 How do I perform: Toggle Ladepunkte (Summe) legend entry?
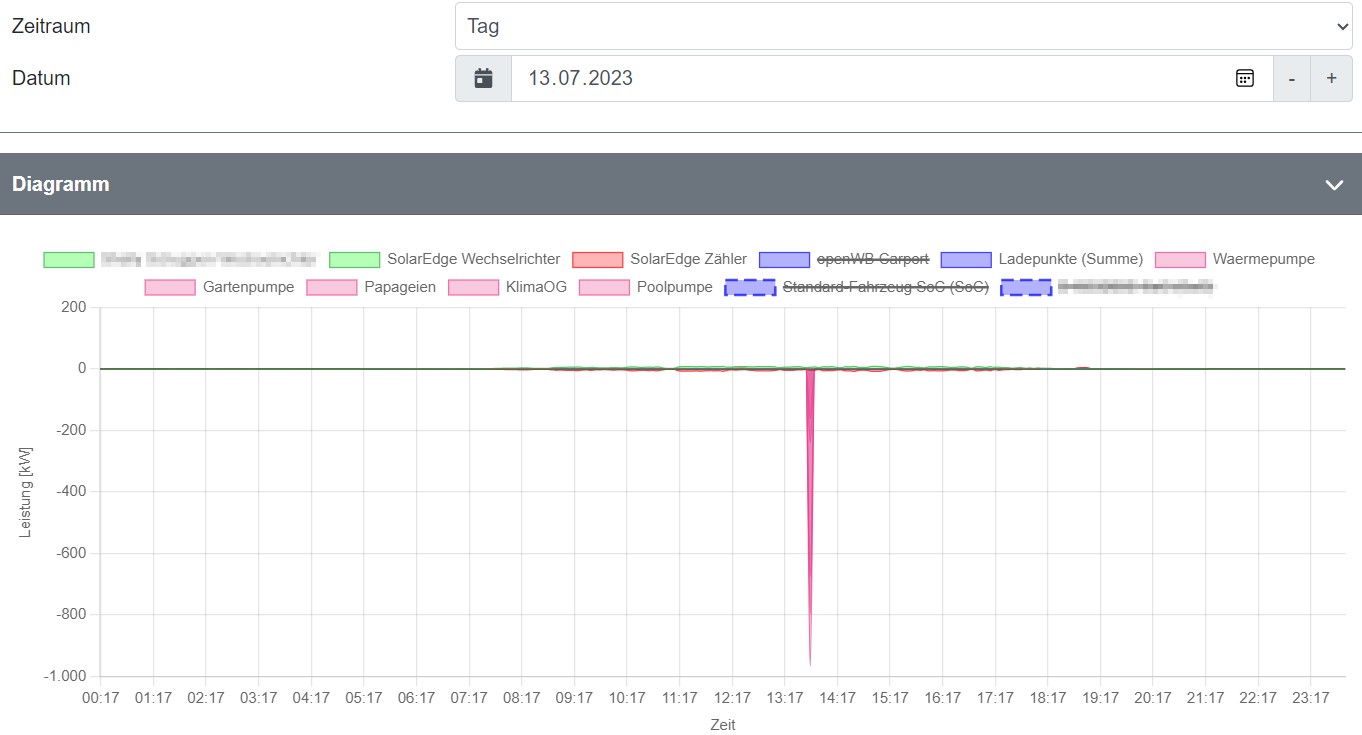pyautogui.click(x=1070, y=259)
